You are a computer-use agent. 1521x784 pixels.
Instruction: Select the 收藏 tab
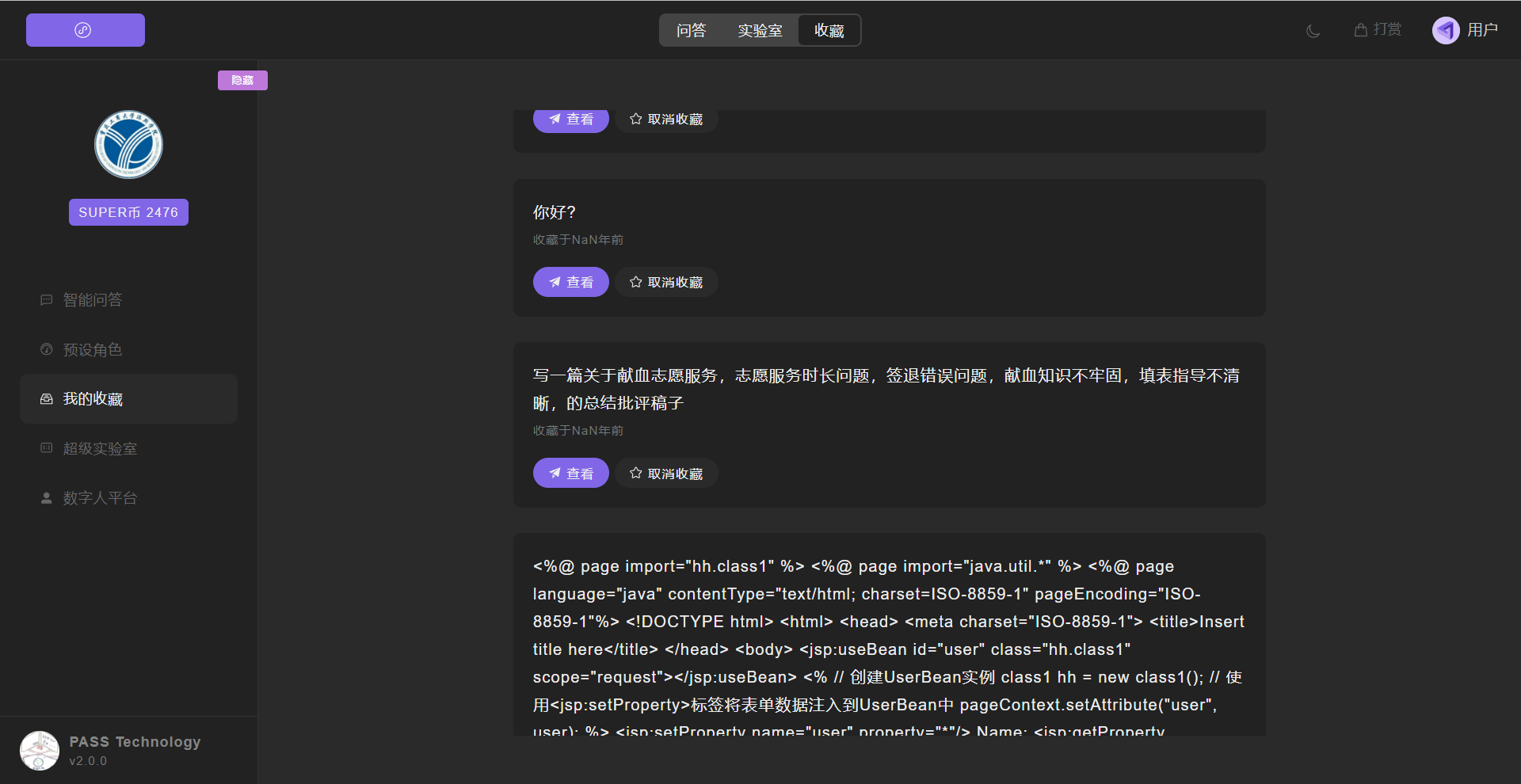click(x=829, y=31)
